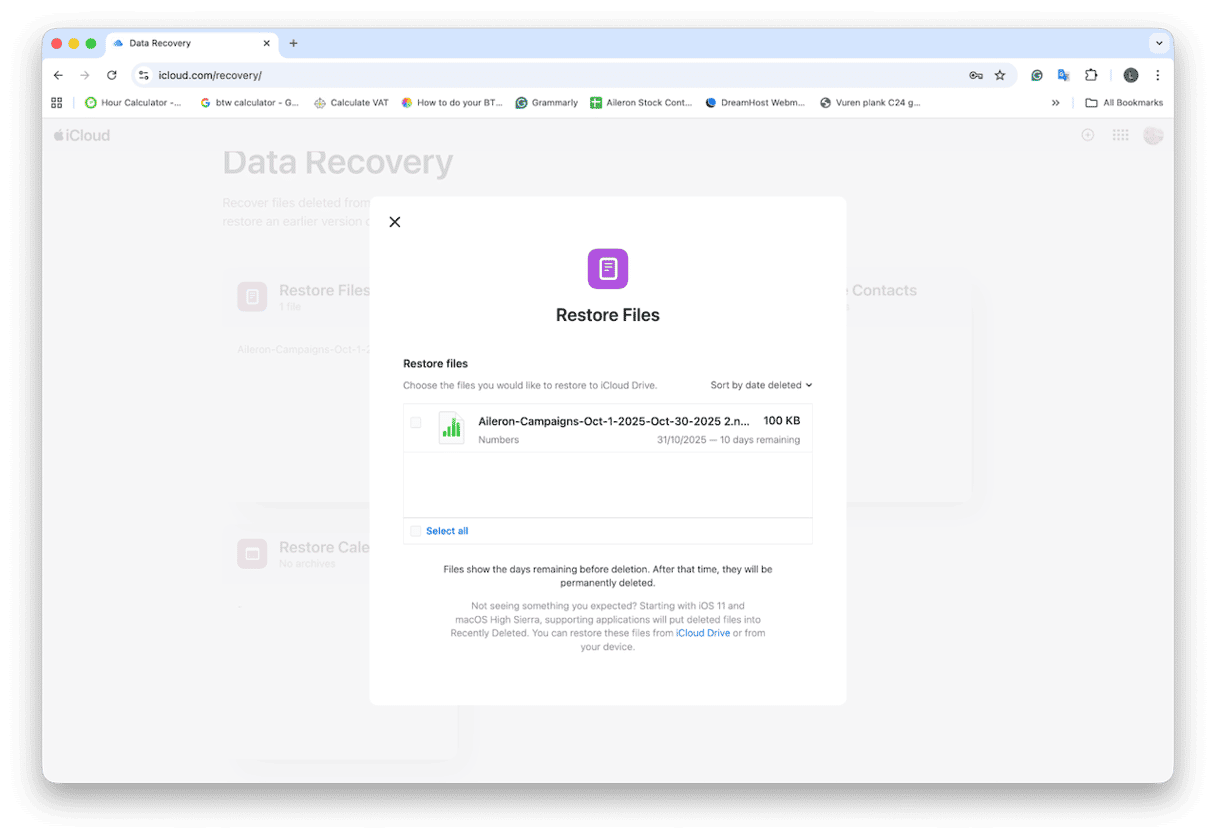Open the Grammarly bookmark

(547, 102)
